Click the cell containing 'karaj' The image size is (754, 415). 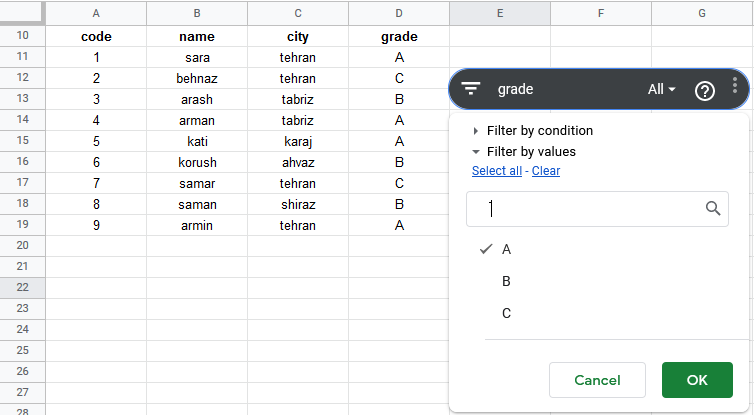(298, 141)
